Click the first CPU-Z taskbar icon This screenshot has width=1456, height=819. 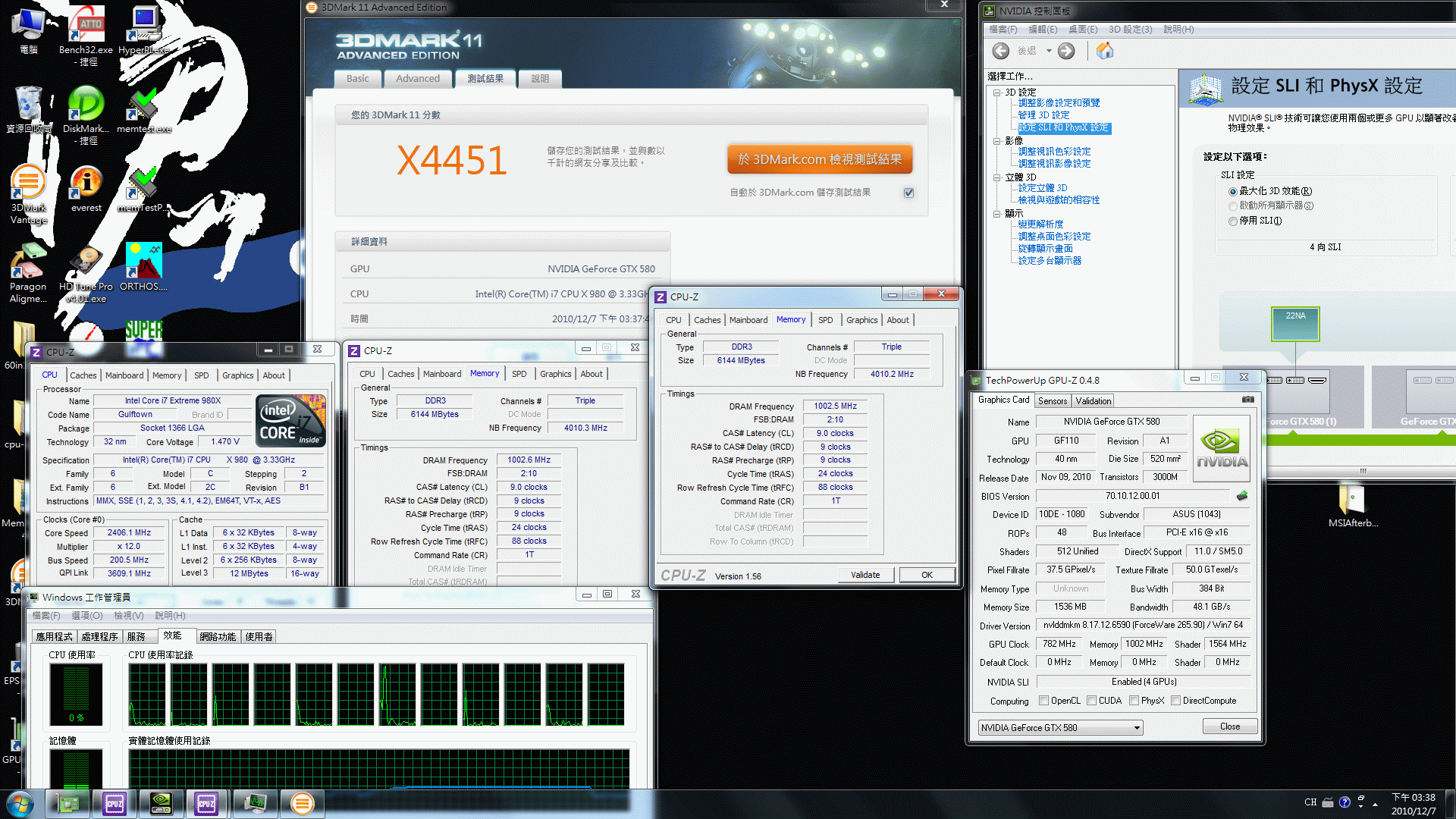click(x=115, y=803)
